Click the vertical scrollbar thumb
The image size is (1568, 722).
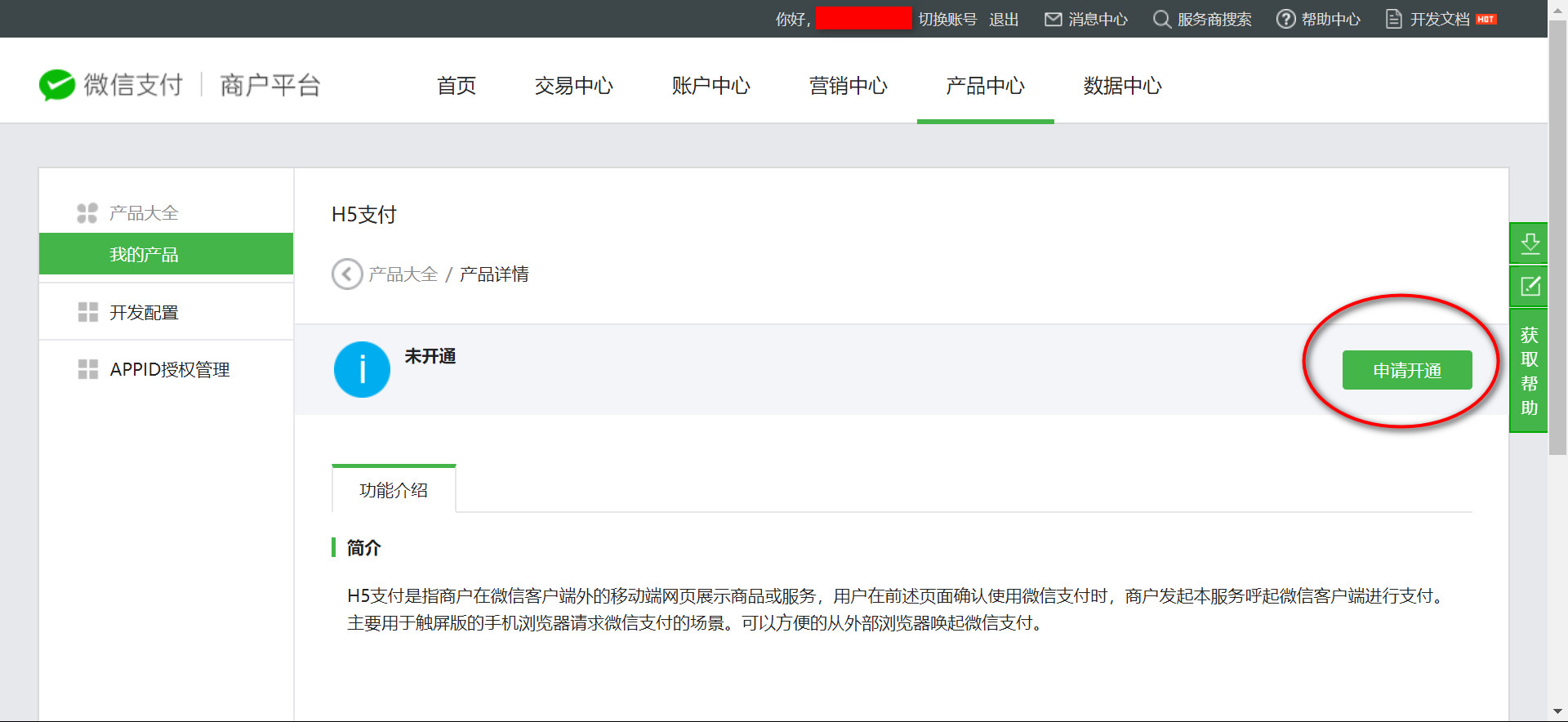pyautogui.click(x=1558, y=237)
